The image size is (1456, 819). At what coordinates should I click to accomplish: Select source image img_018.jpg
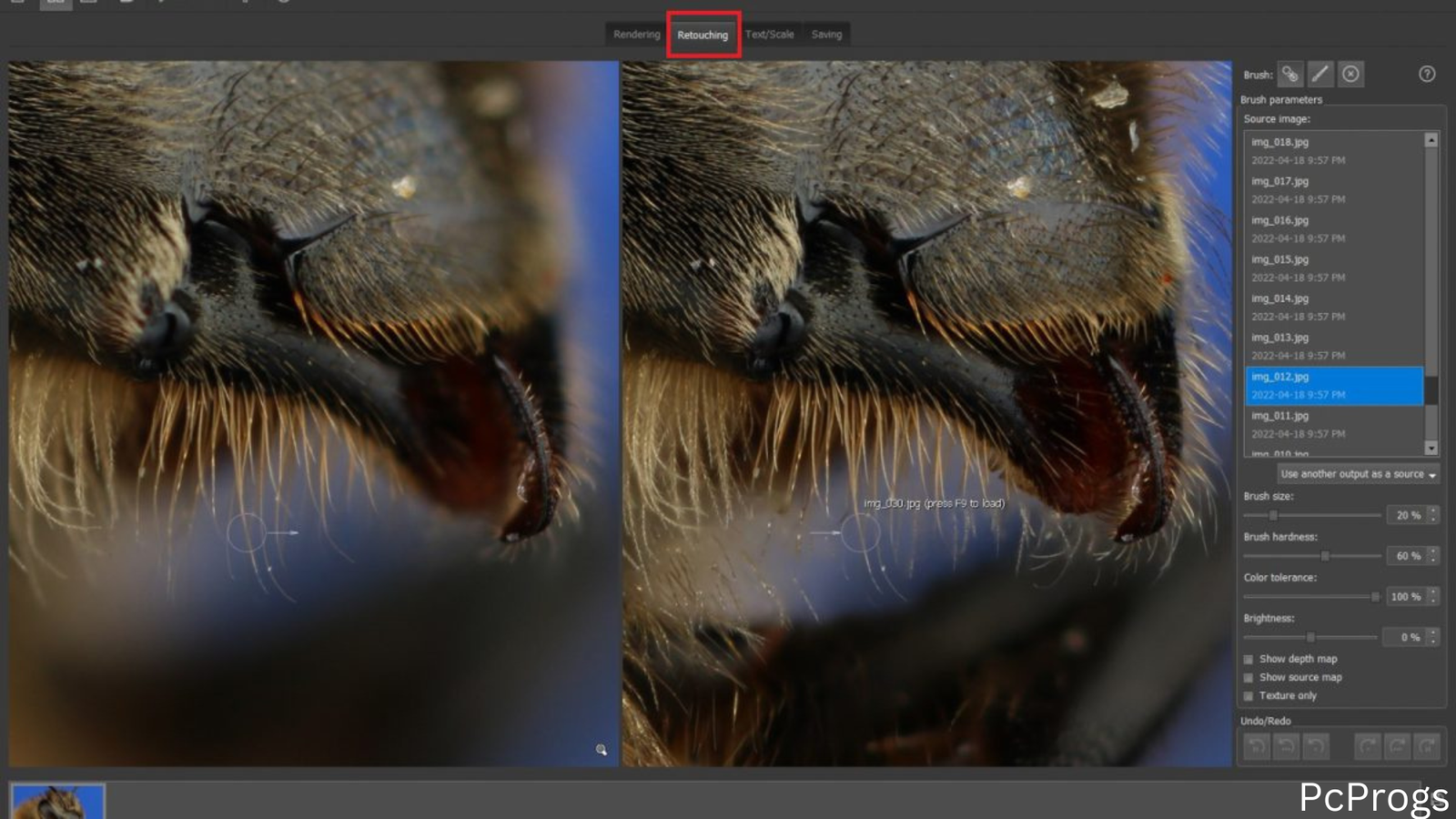pos(1333,151)
